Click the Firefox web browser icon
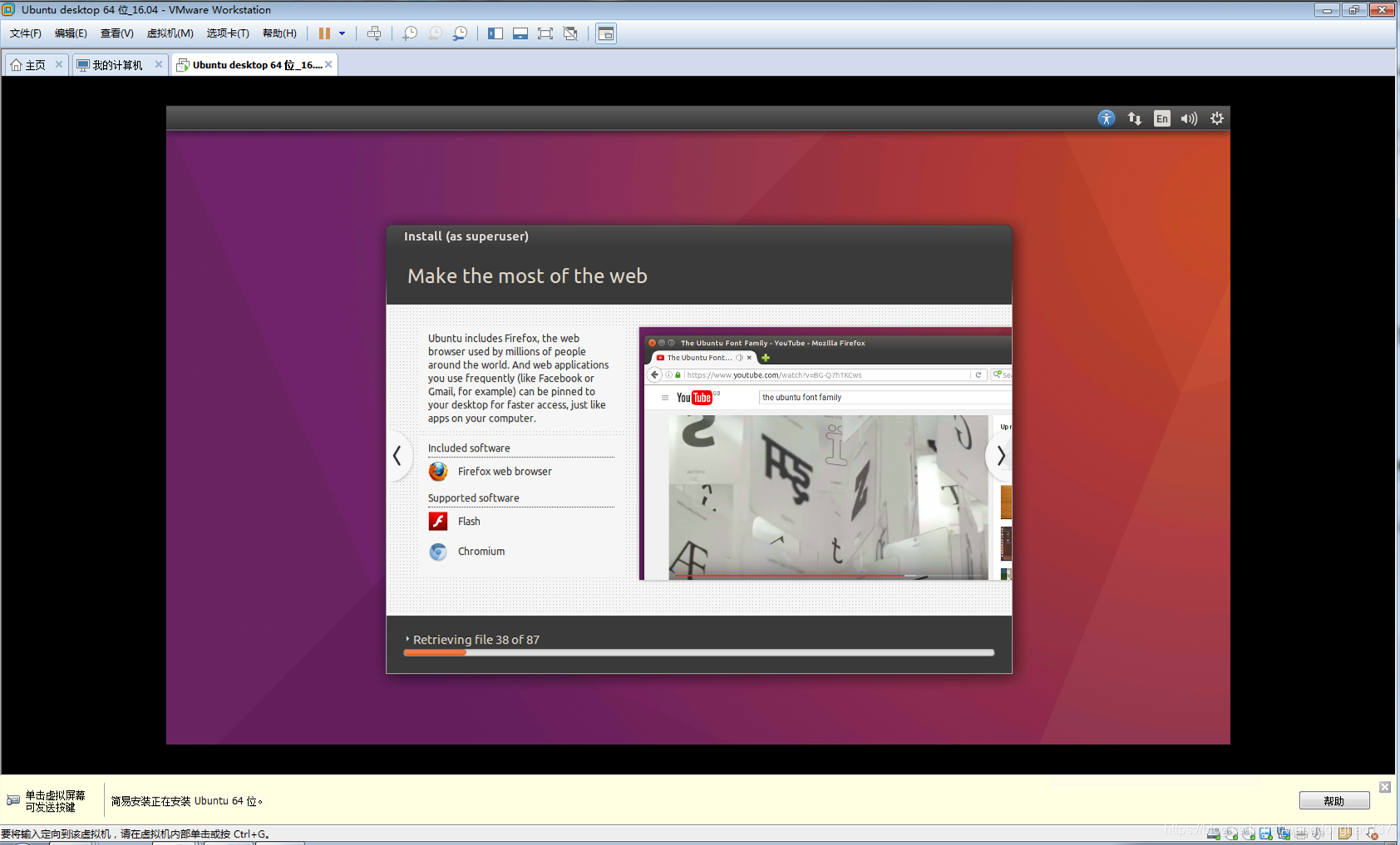The width and height of the screenshot is (1400, 845). point(438,471)
